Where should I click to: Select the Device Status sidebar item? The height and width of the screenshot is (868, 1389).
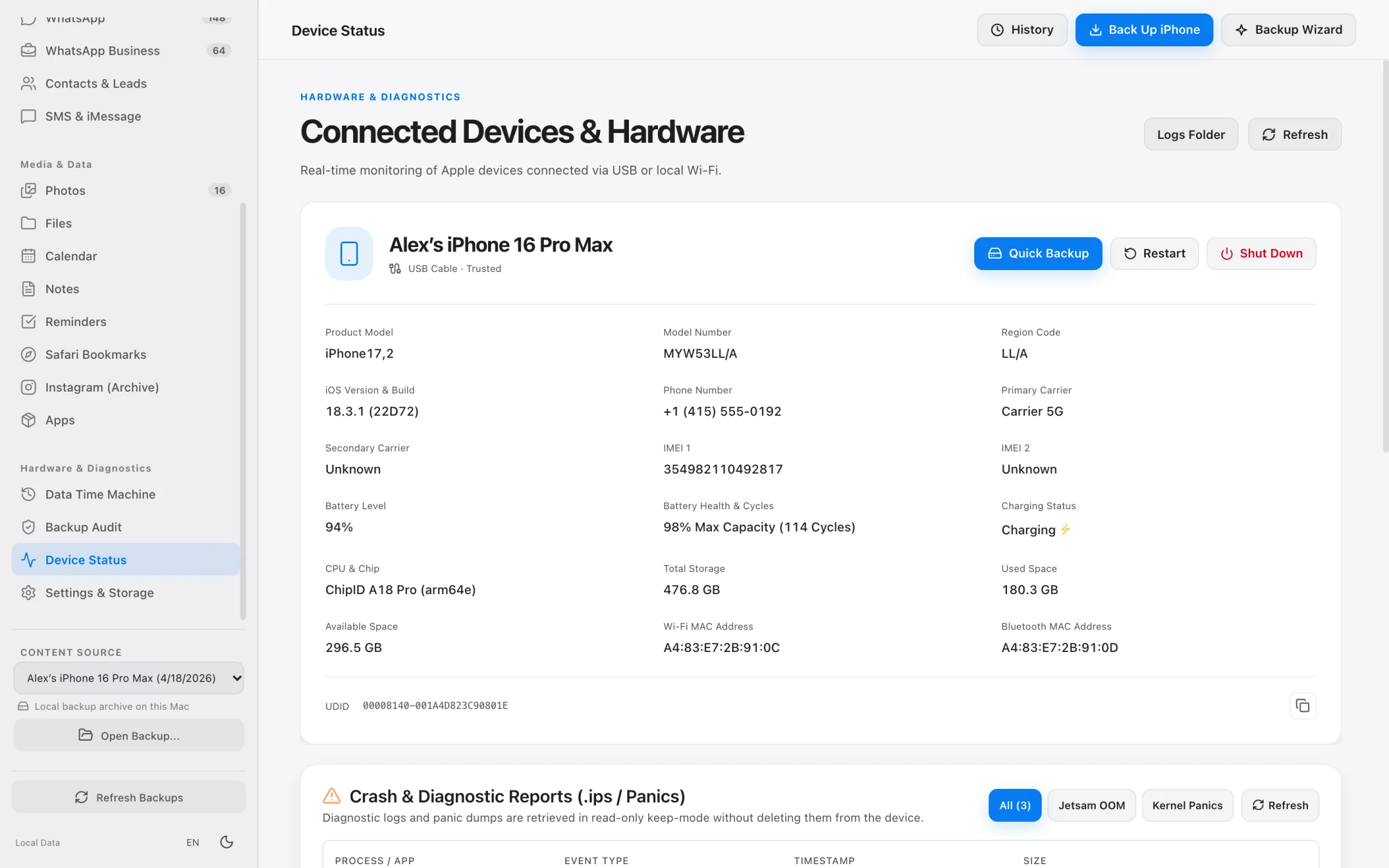click(125, 560)
